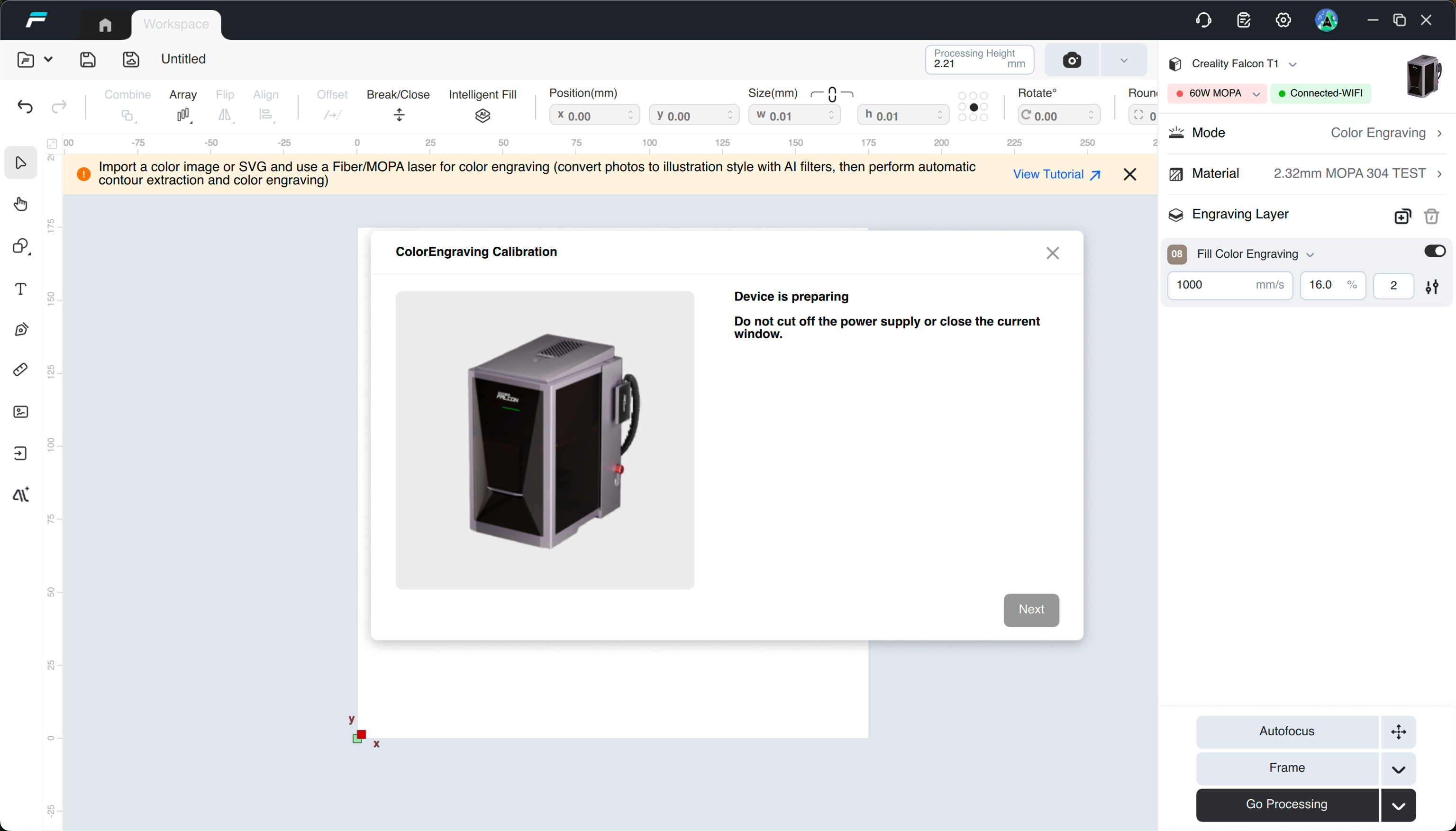Select the bottom-left anchor point
Screen dimensions: 1456x831
click(963, 117)
